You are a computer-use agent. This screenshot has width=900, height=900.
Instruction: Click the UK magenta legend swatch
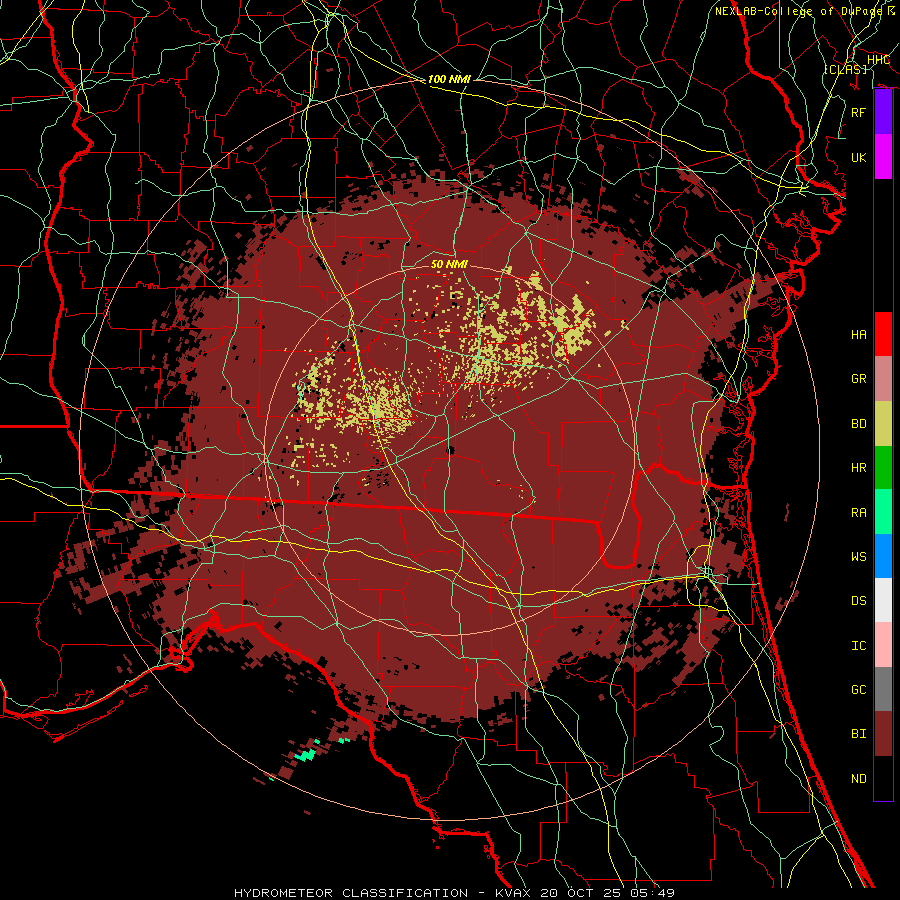click(883, 157)
